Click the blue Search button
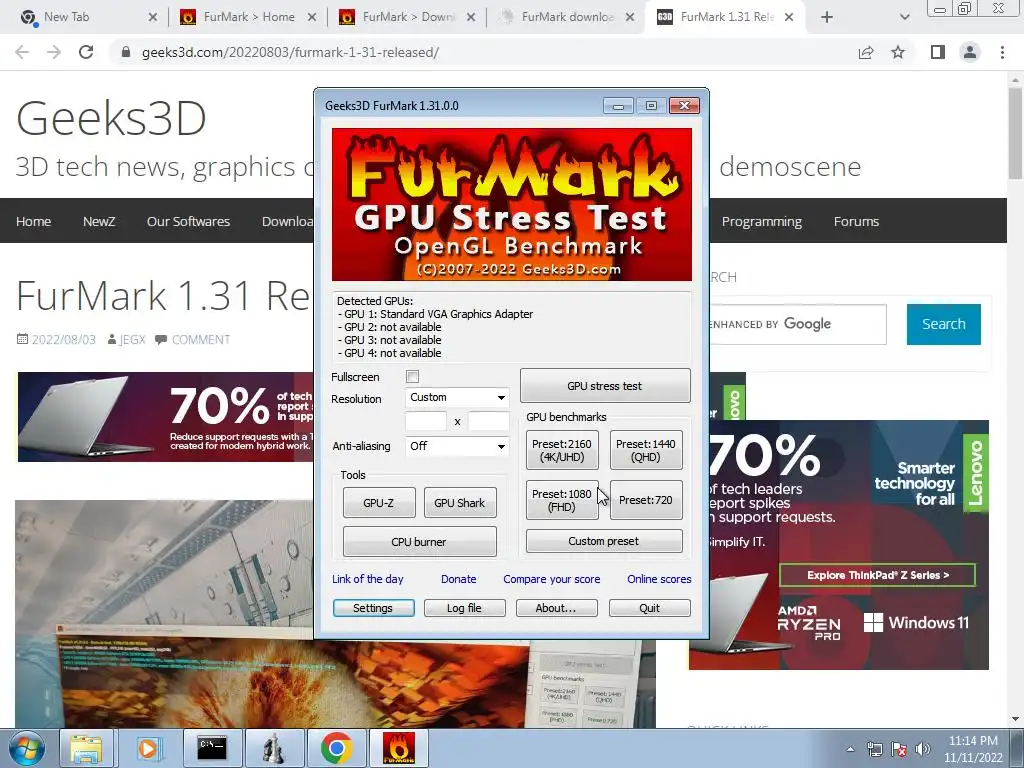This screenshot has width=1024, height=768. click(944, 324)
